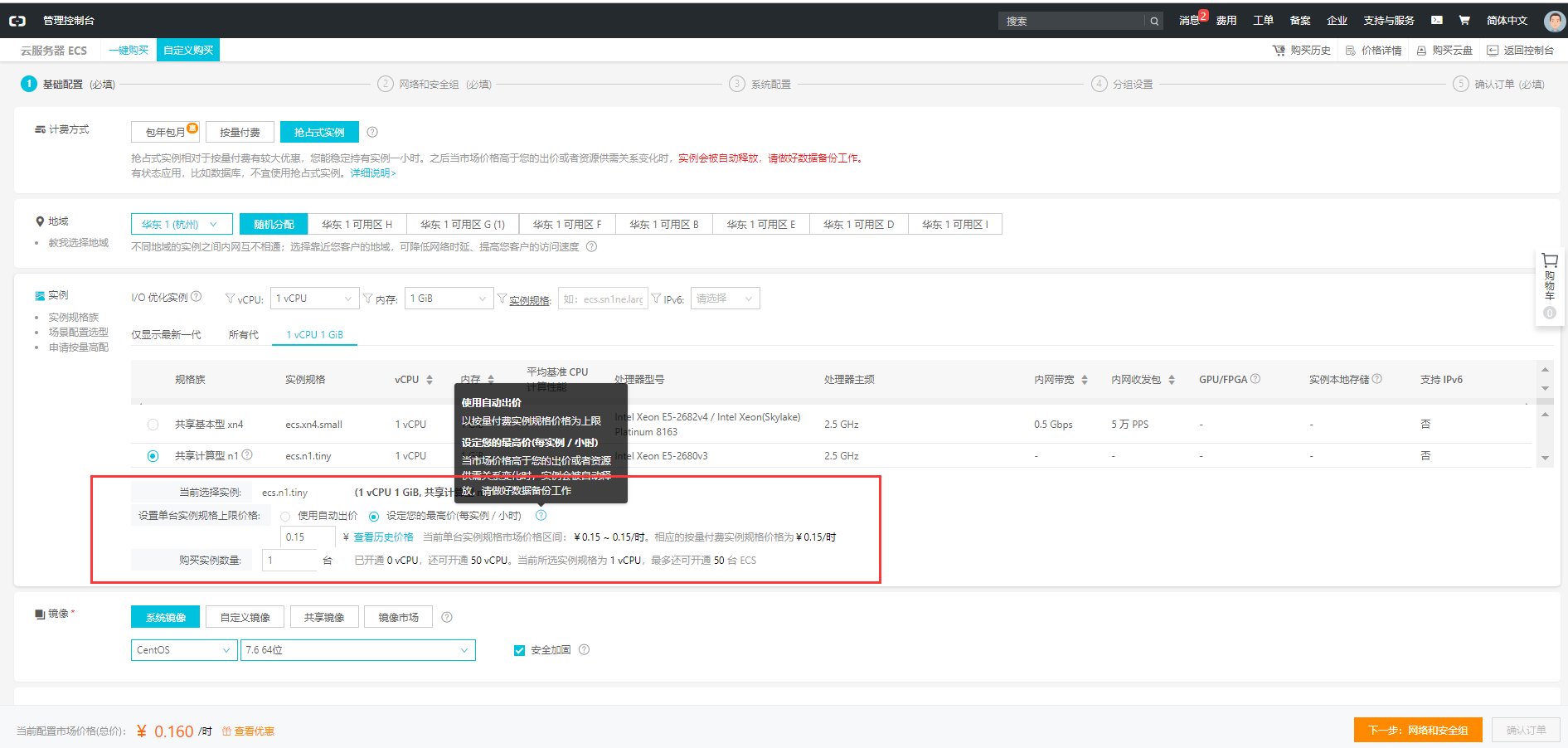Viewport: 1568px width, 748px height.
Task: Click the help icon next to I/O 优化实例
Action: 197,297
